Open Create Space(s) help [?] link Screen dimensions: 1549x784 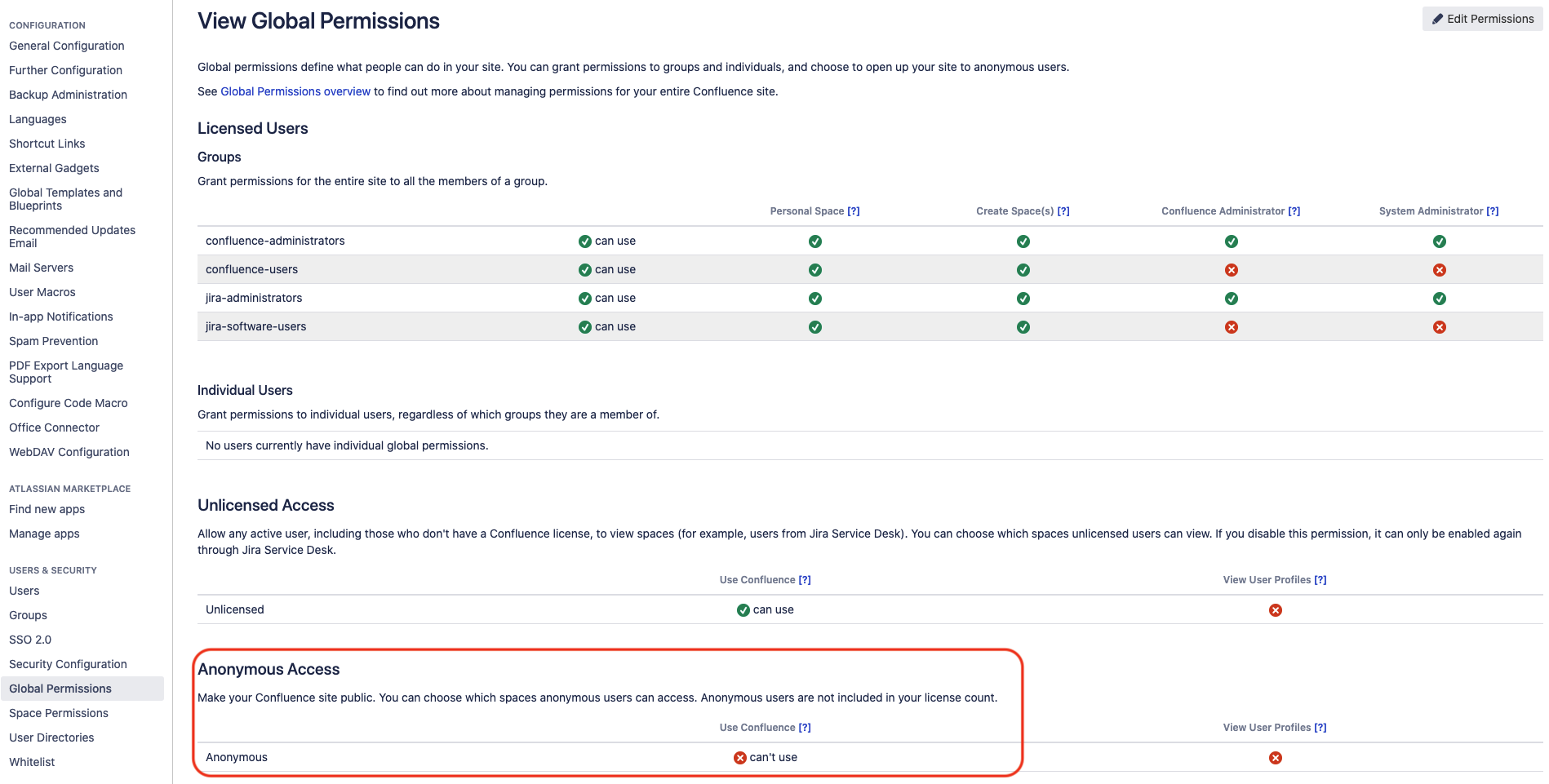(1063, 211)
